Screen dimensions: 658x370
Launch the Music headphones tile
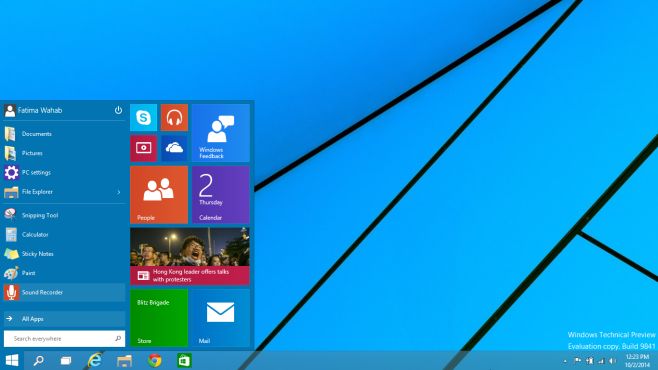[174, 117]
